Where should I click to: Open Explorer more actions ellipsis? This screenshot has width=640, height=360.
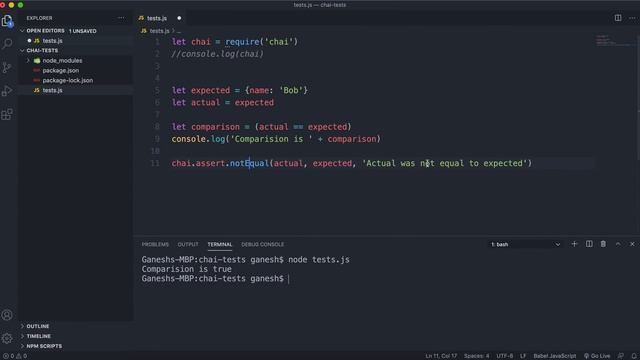tap(121, 18)
